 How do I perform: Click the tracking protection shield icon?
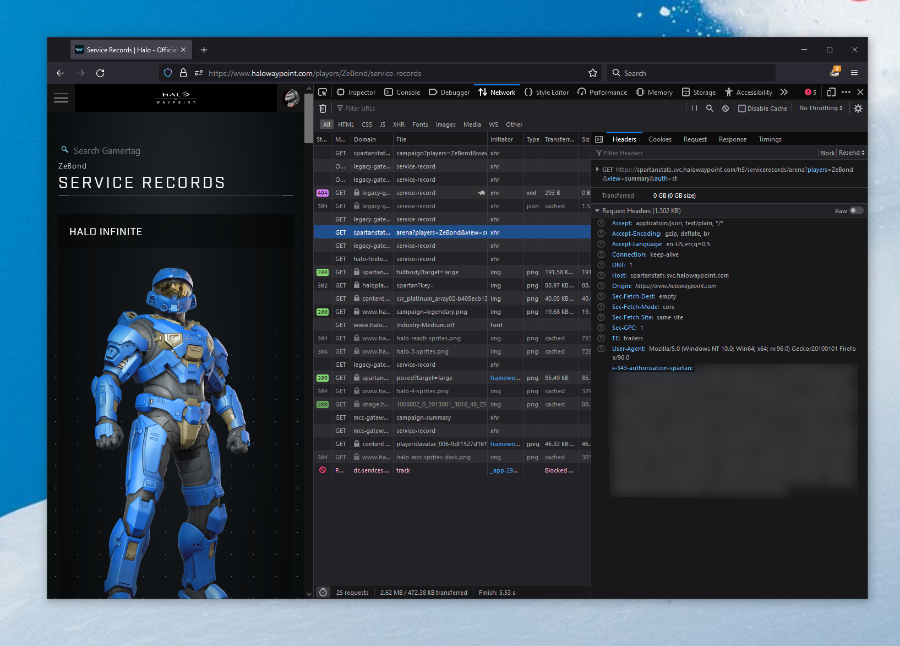[x=168, y=73]
